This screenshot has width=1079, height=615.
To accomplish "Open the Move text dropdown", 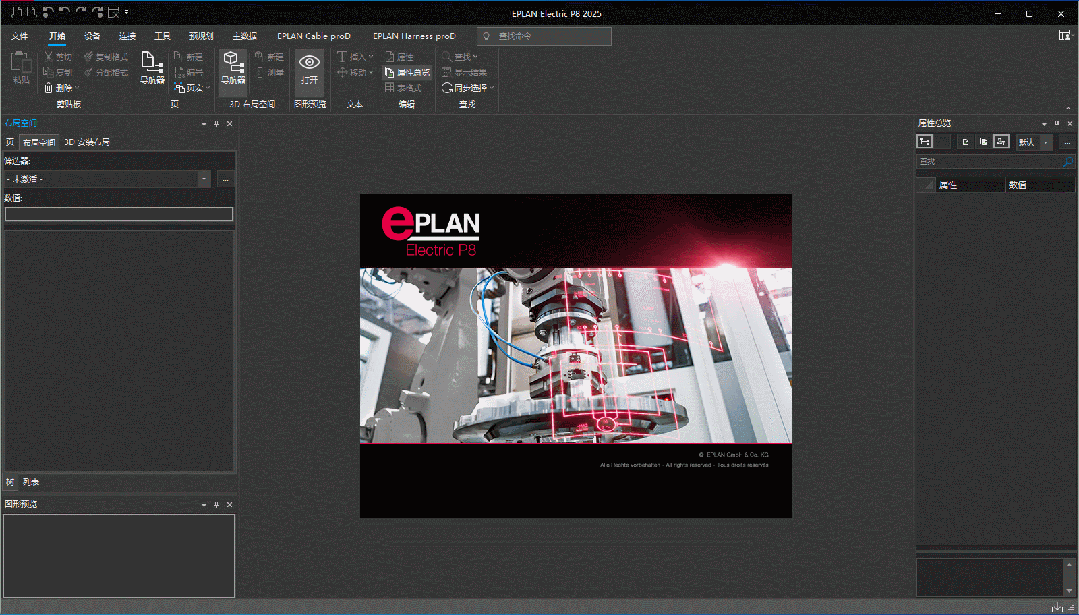I will tap(371, 72).
